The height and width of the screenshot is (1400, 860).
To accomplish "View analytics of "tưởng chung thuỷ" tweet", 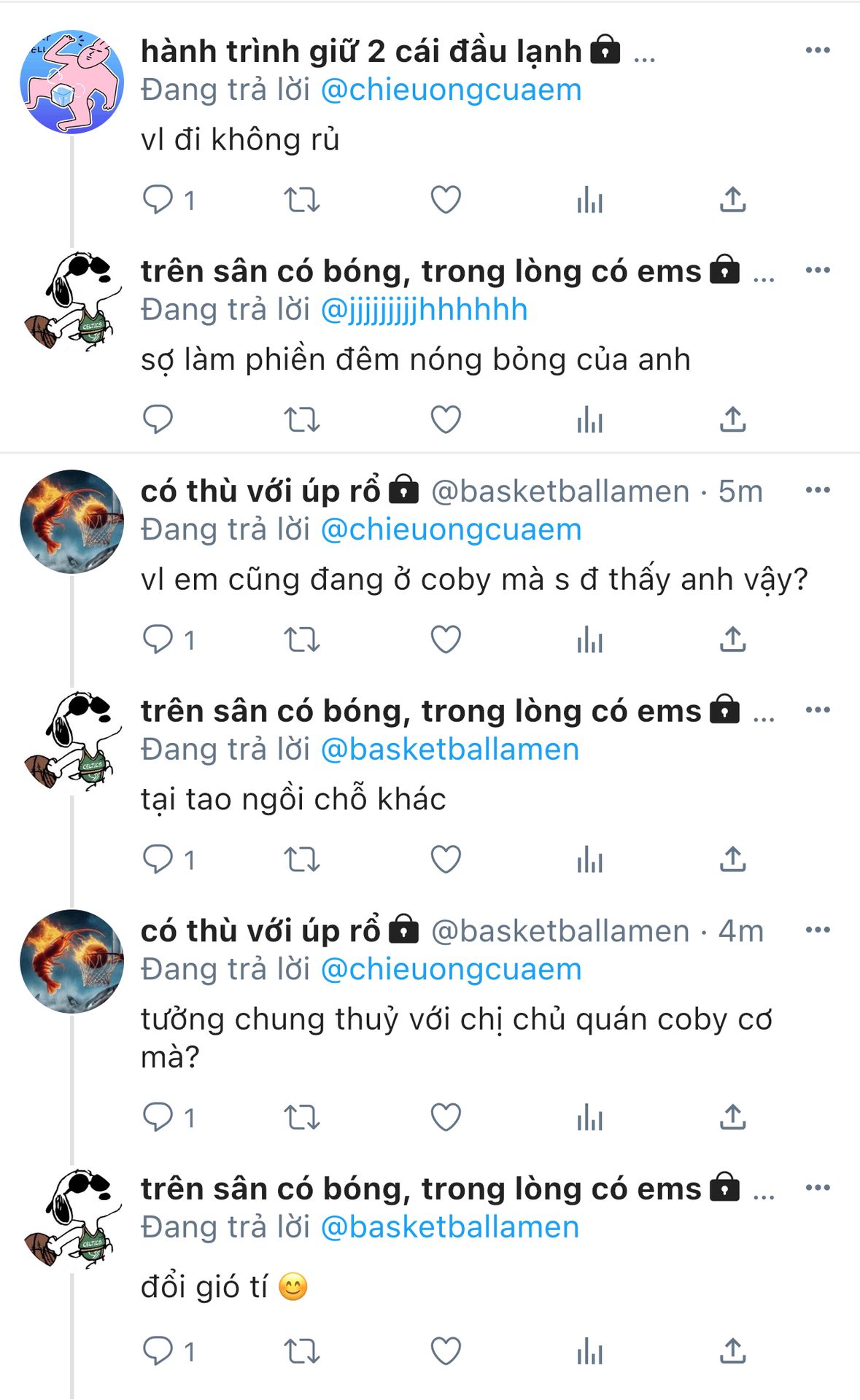I will [589, 1117].
